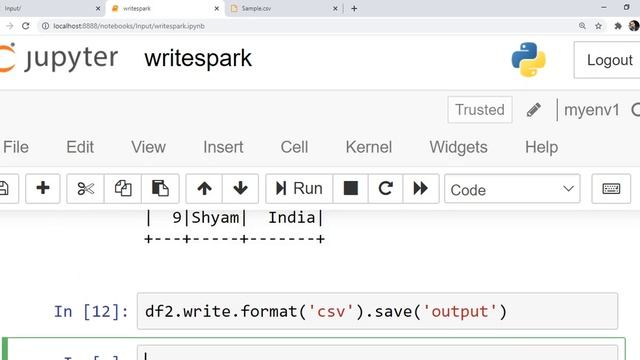This screenshot has width=640, height=360.
Task: Open the File menu
Action: pos(16,147)
